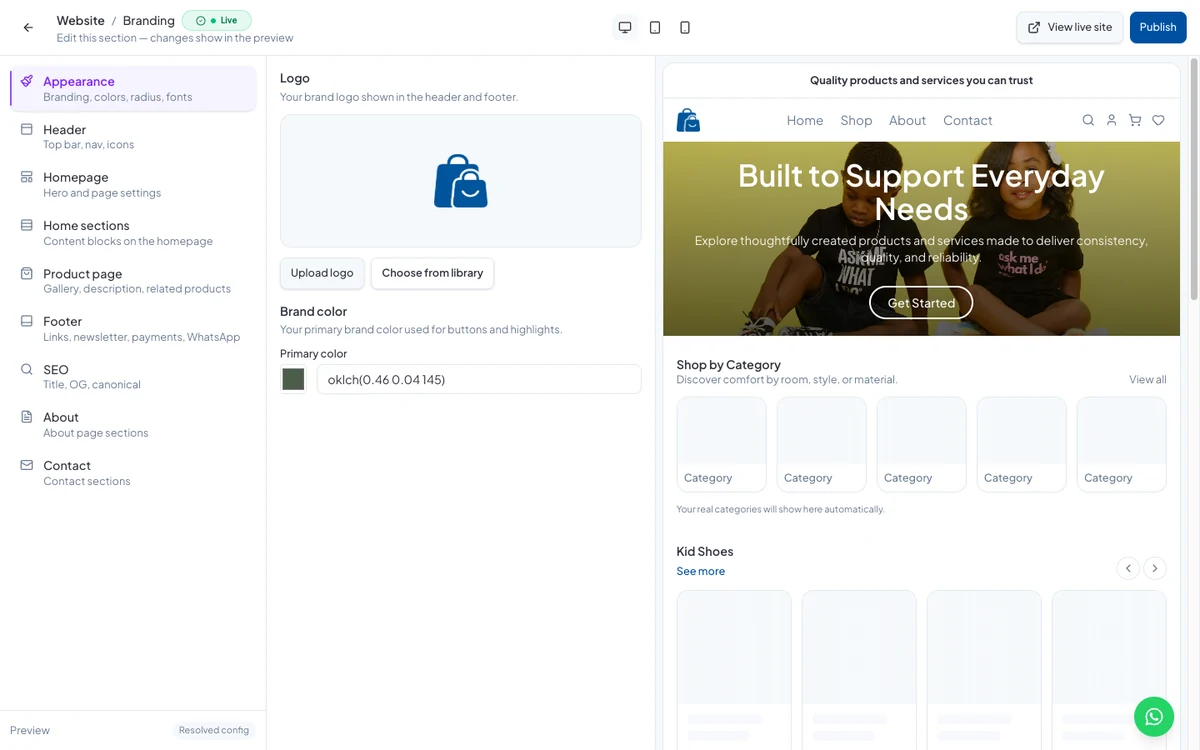1200x750 pixels.
Task: Click the Appearance rocket icon
Action: (27, 81)
